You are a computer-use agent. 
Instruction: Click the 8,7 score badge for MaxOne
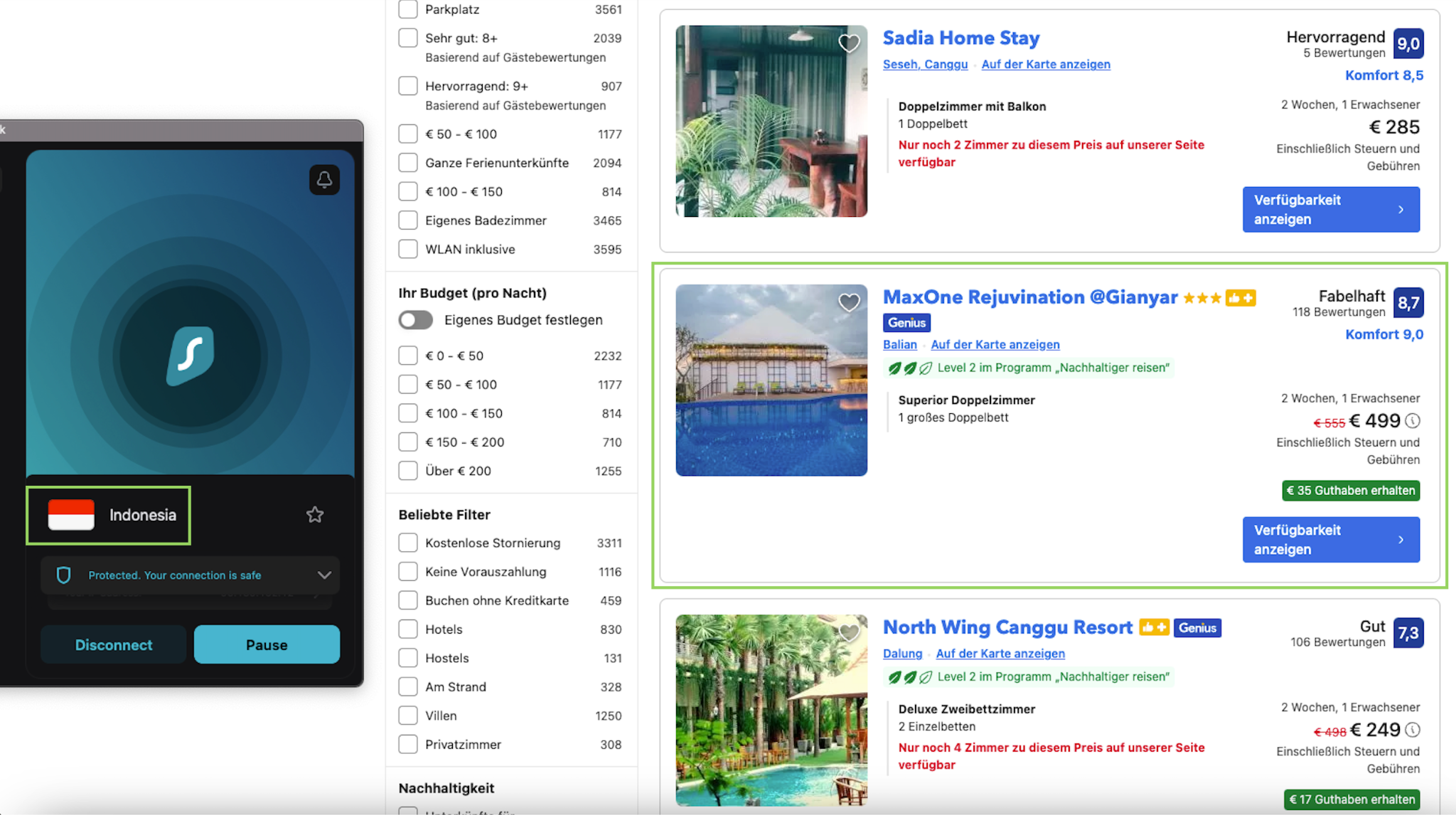point(1408,303)
